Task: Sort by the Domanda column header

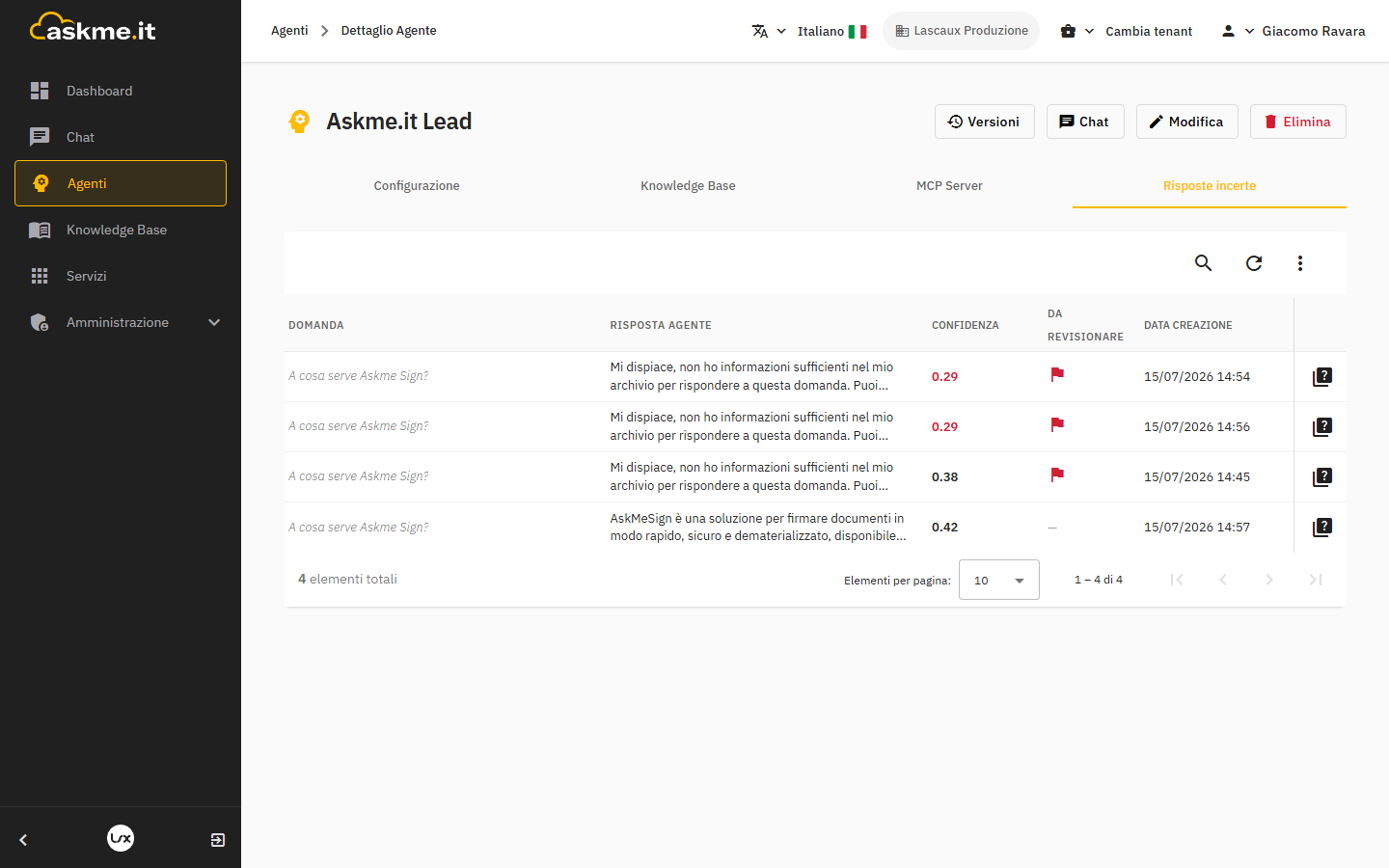Action: (316, 325)
